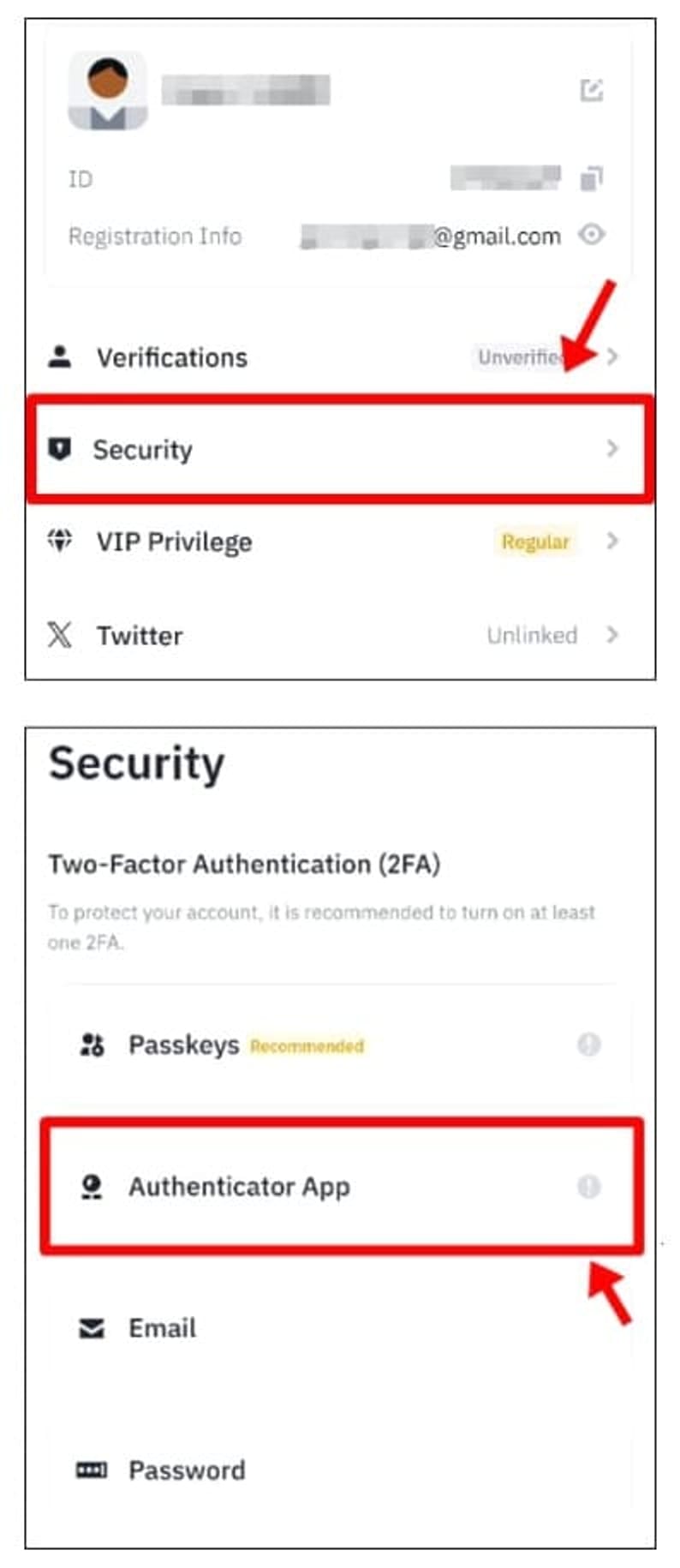Viewport: 680px width, 1568px height.
Task: Expand the VIP Privilege row chevron
Action: pyautogui.click(x=611, y=541)
